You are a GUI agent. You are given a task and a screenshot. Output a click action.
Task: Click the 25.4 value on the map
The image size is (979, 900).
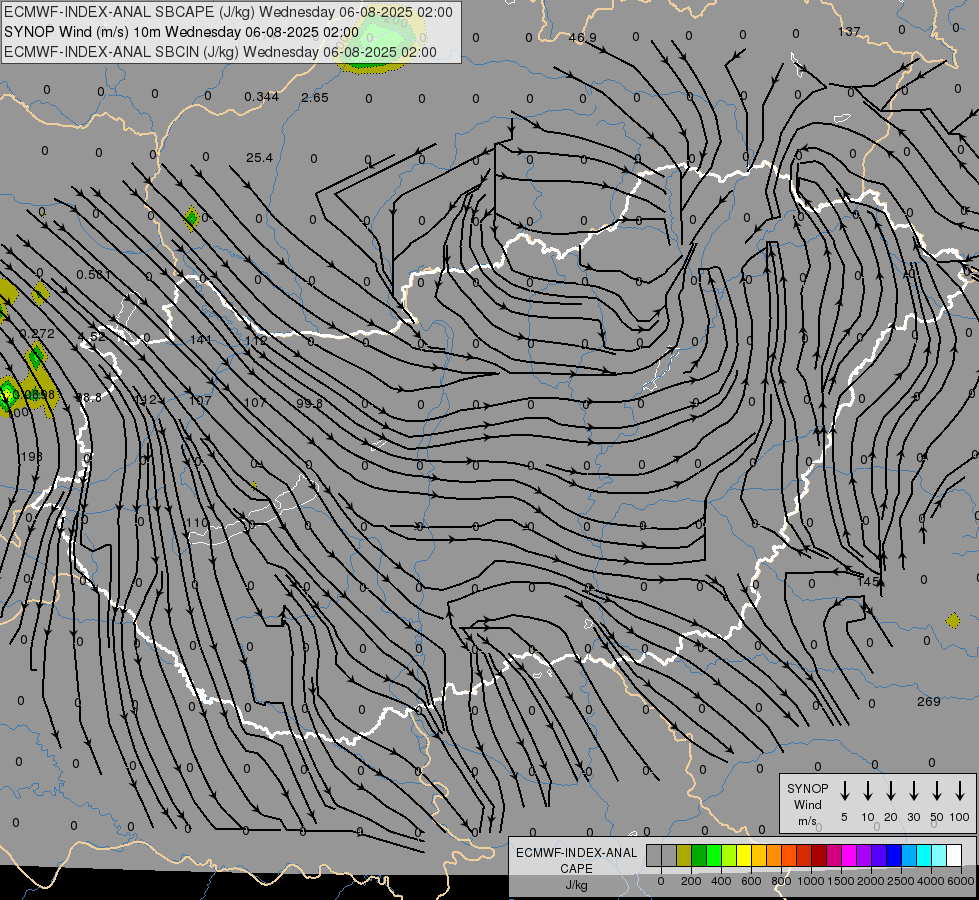[x=259, y=158]
